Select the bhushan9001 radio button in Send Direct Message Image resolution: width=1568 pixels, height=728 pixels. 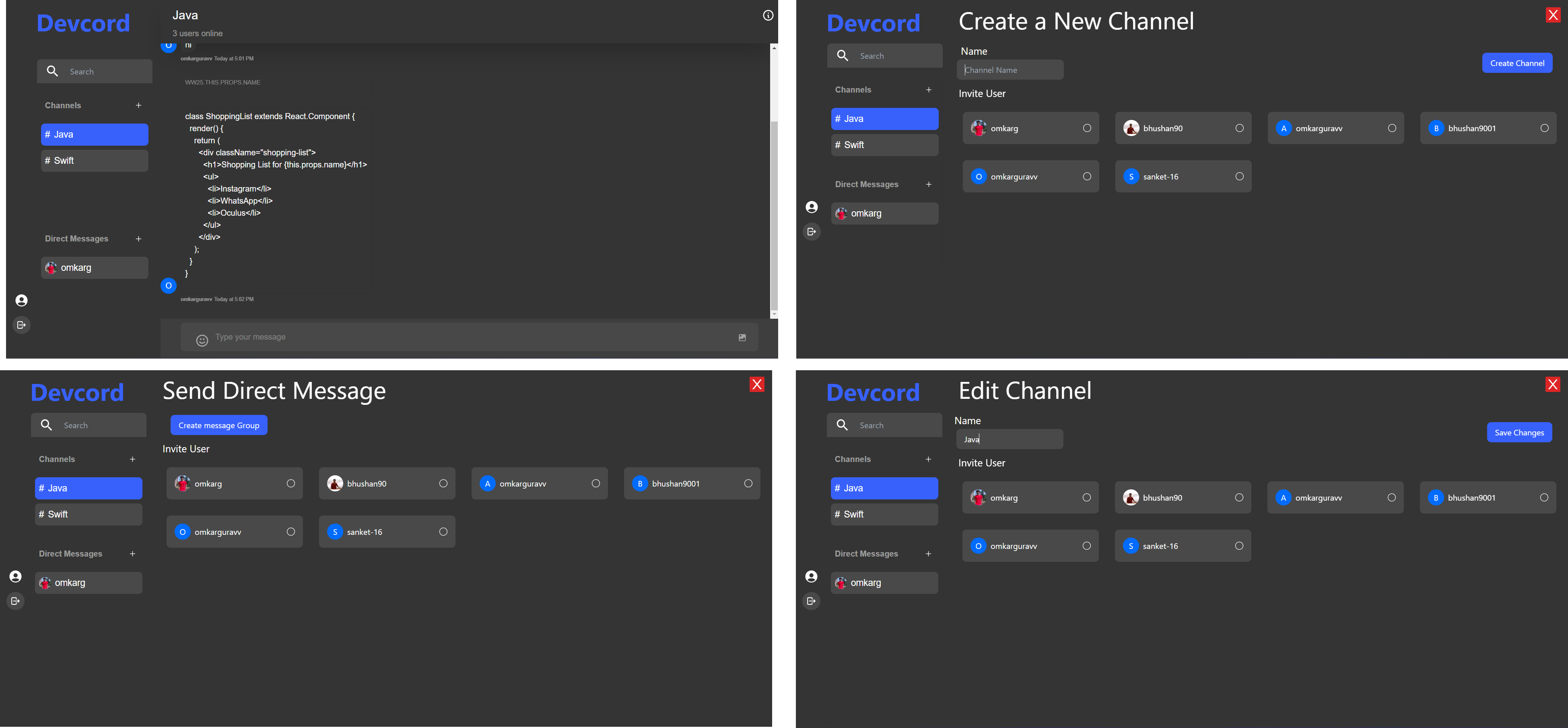(x=748, y=483)
